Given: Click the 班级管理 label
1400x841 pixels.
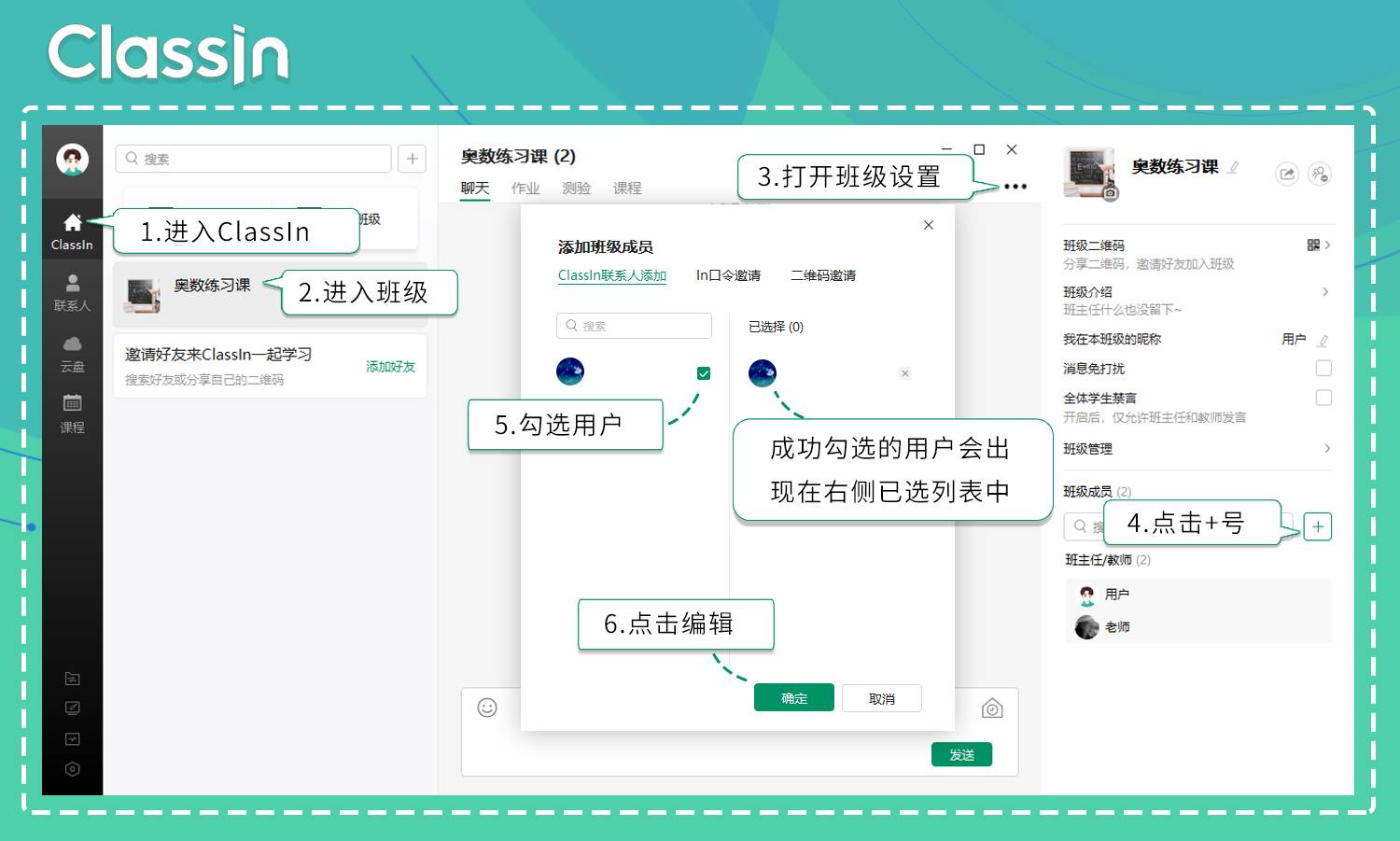Looking at the screenshot, I should [x=1087, y=449].
